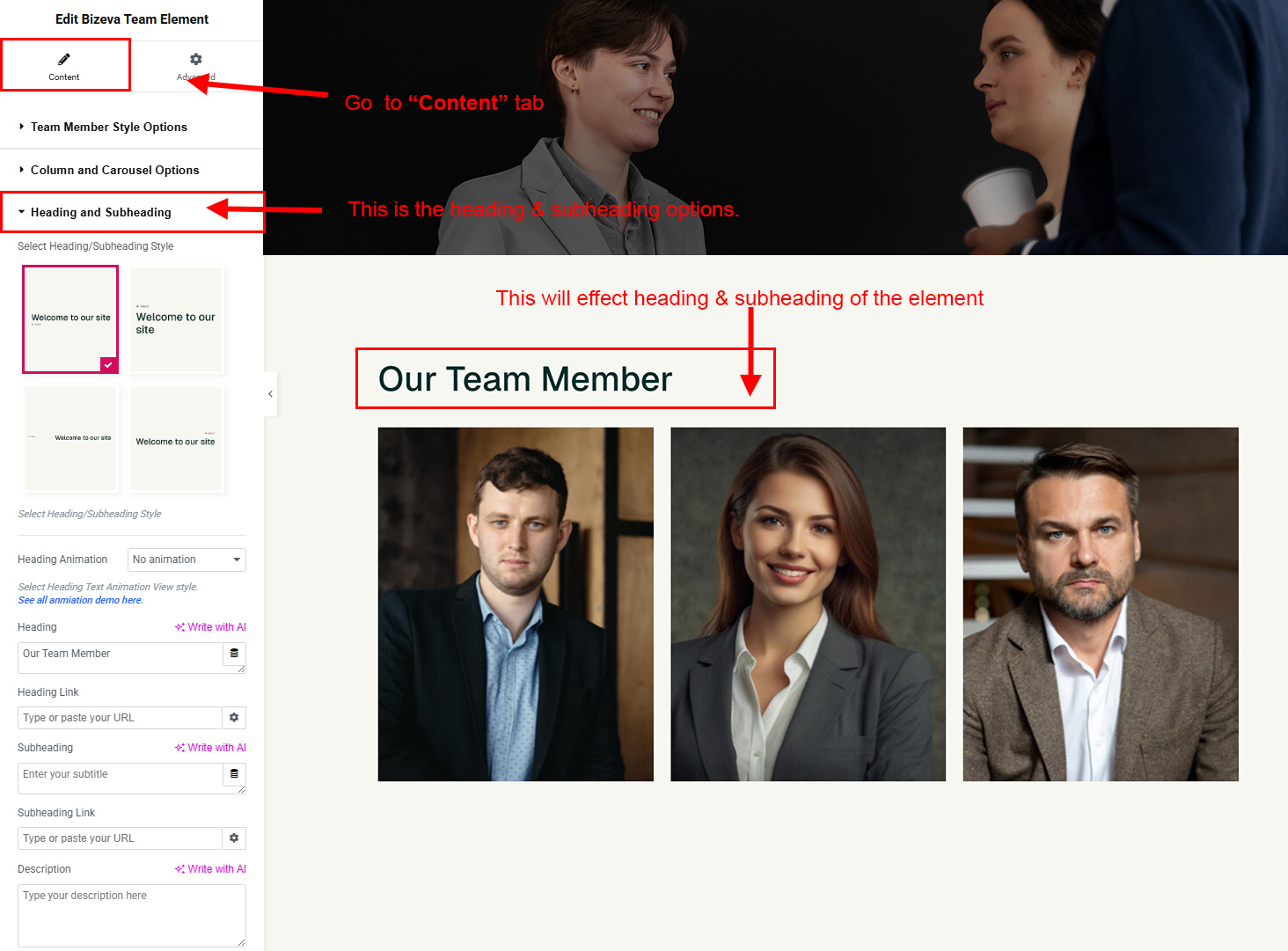Click the dynamic tags icon in Subheading field
This screenshot has width=1288, height=951.
[234, 774]
